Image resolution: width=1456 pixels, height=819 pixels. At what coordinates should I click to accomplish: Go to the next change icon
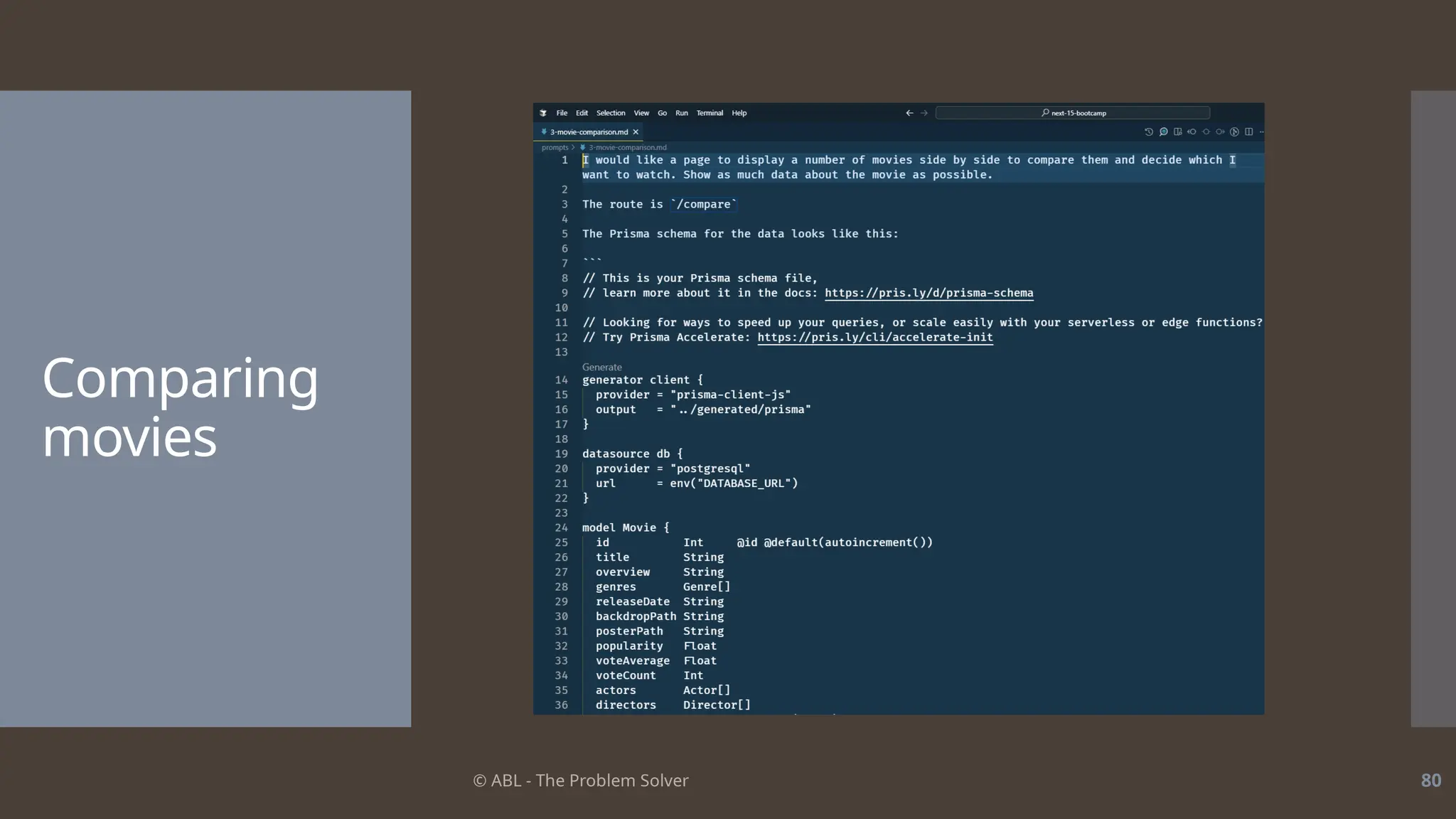click(1220, 132)
